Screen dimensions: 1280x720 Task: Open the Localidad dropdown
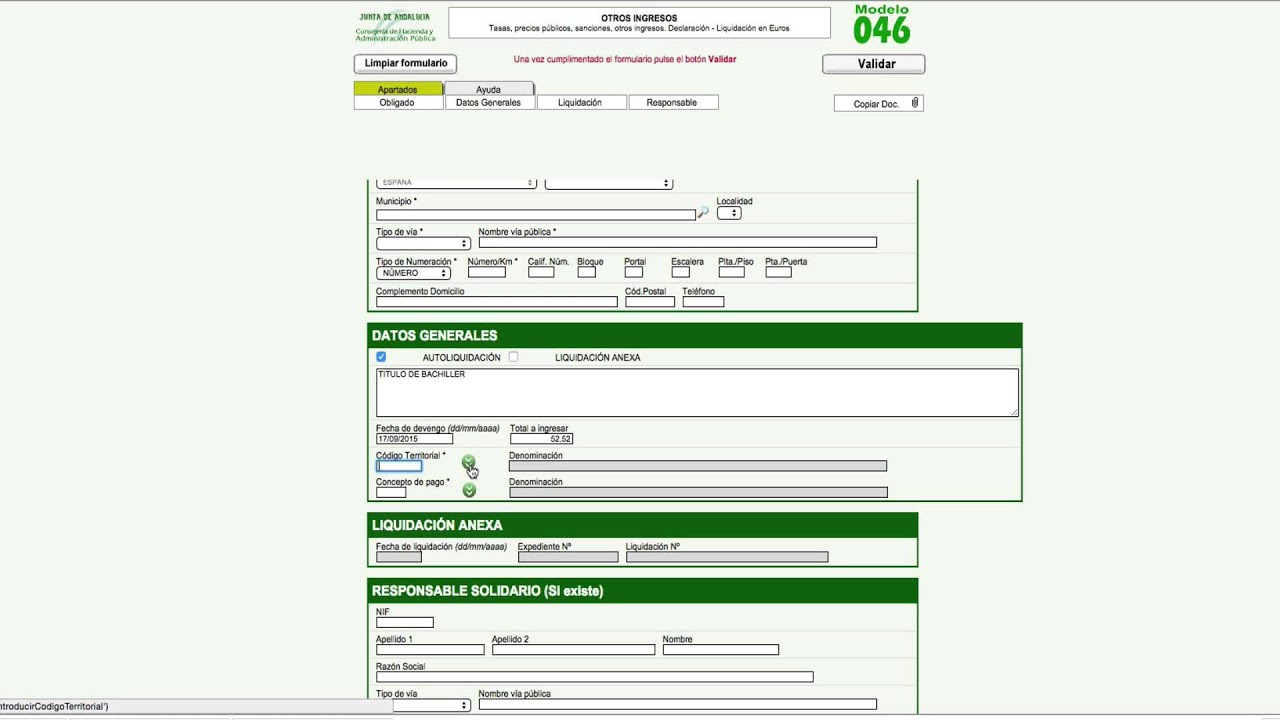point(729,213)
